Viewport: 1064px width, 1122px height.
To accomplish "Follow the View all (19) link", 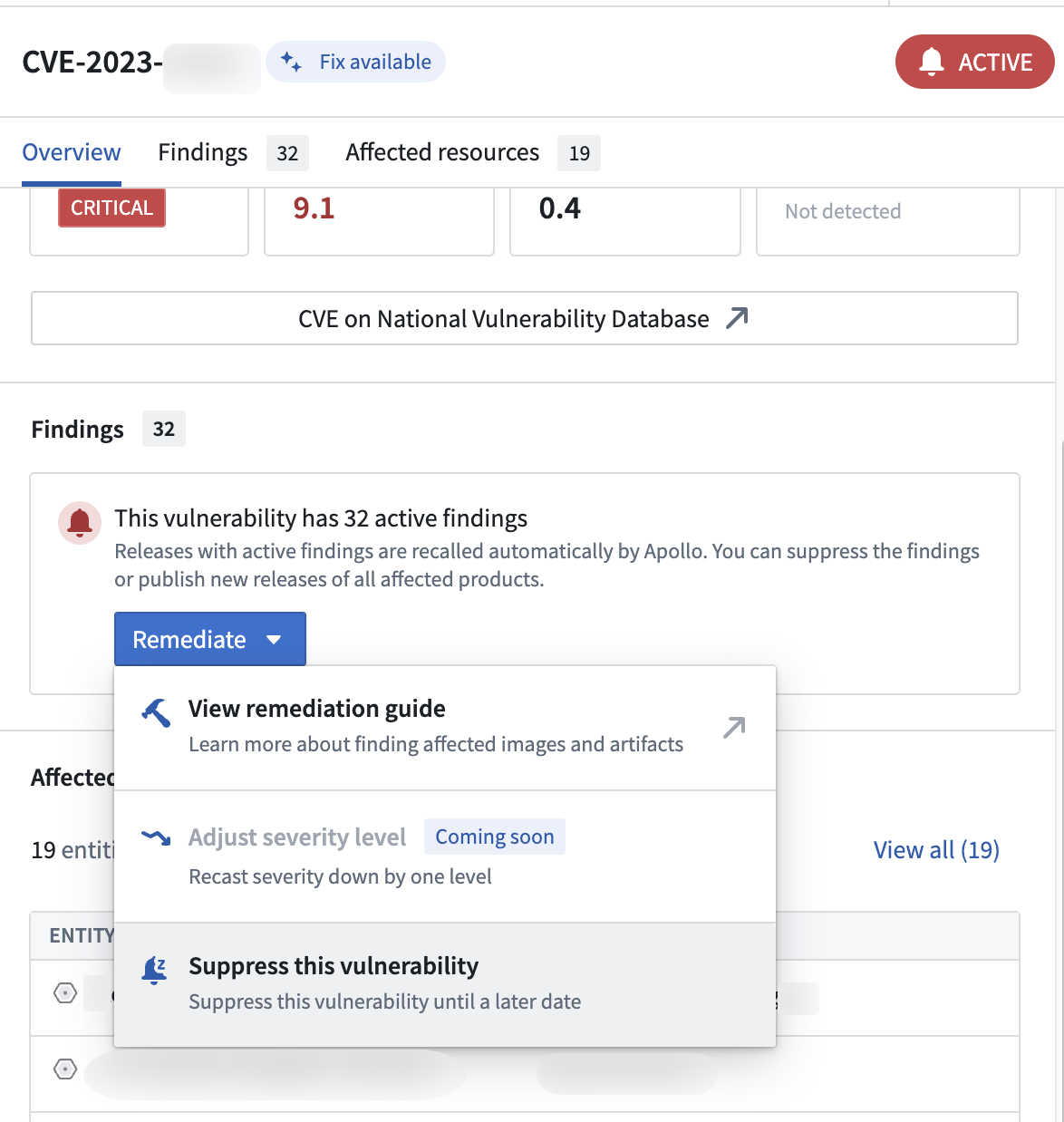I will tap(936, 850).
